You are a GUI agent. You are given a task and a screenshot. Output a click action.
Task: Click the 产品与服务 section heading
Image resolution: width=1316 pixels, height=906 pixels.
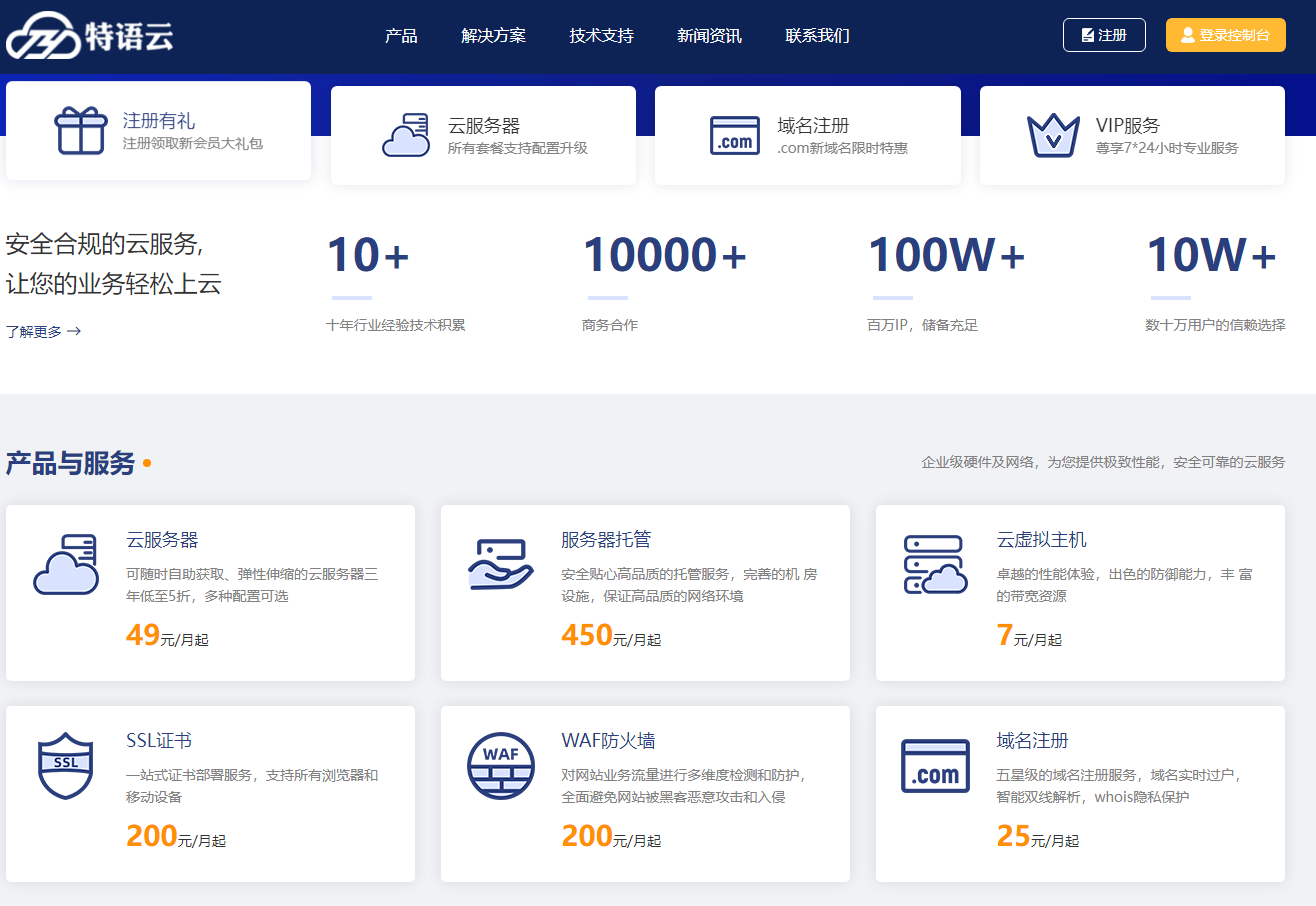click(x=70, y=463)
